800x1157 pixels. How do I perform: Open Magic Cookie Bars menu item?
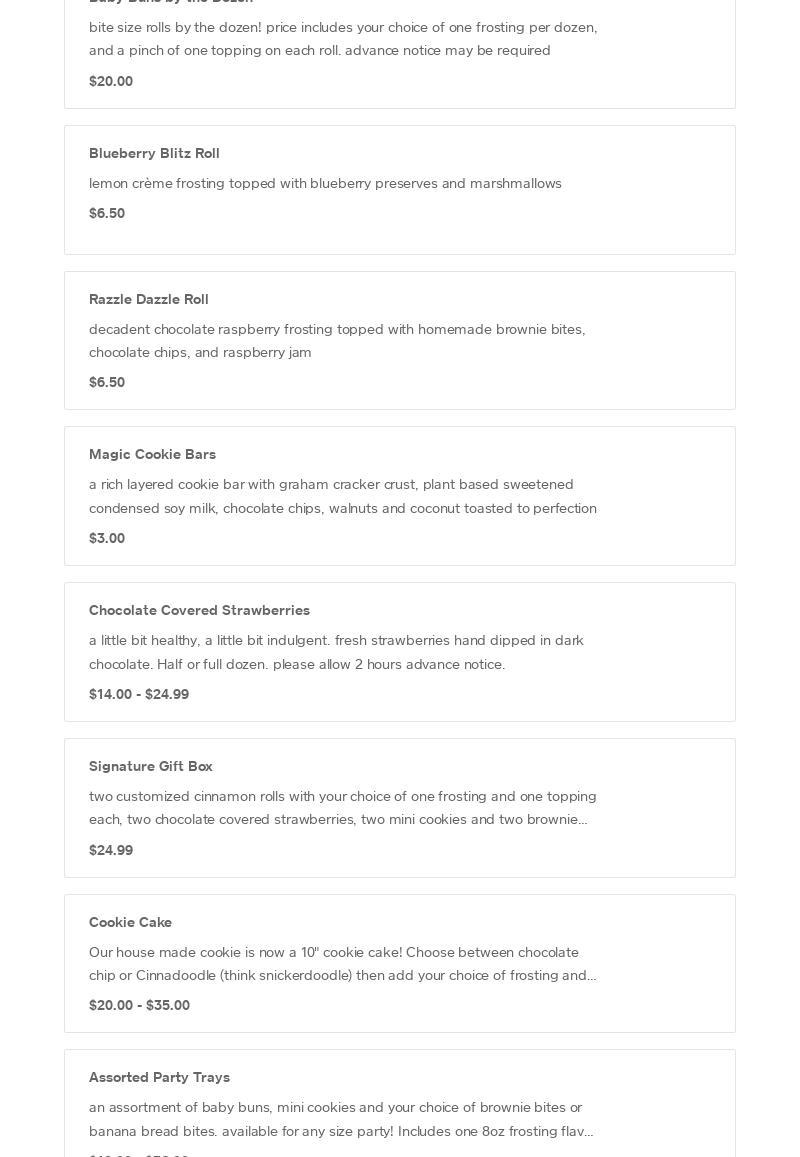pyautogui.click(x=399, y=496)
